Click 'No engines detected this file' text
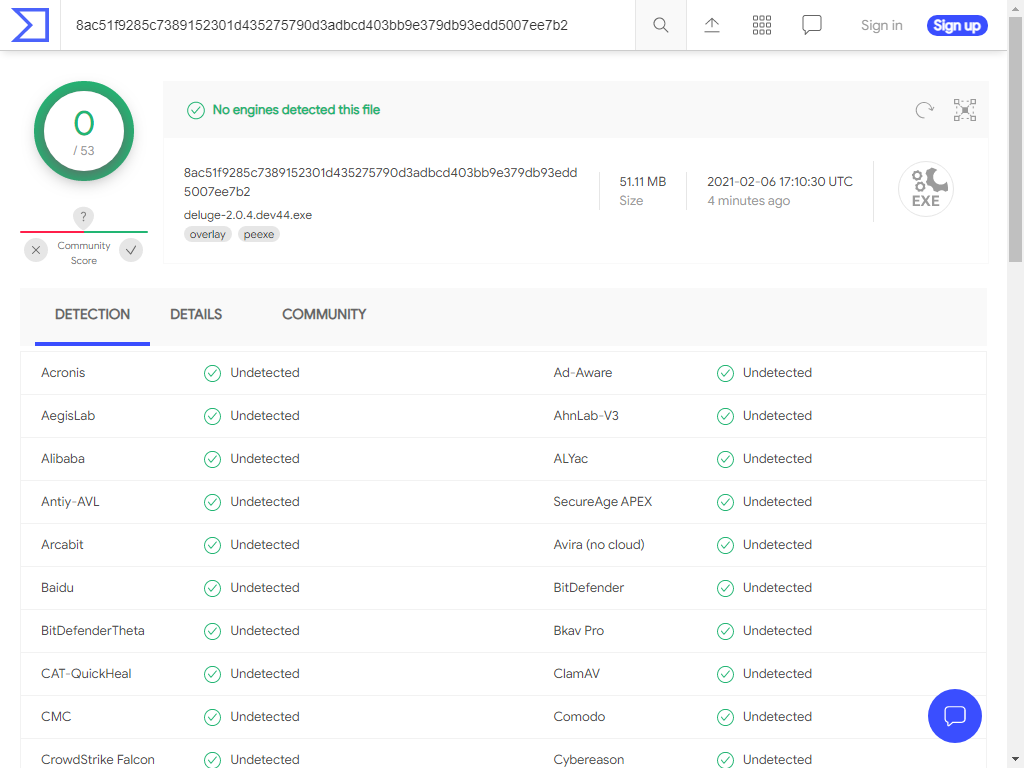 (x=296, y=110)
